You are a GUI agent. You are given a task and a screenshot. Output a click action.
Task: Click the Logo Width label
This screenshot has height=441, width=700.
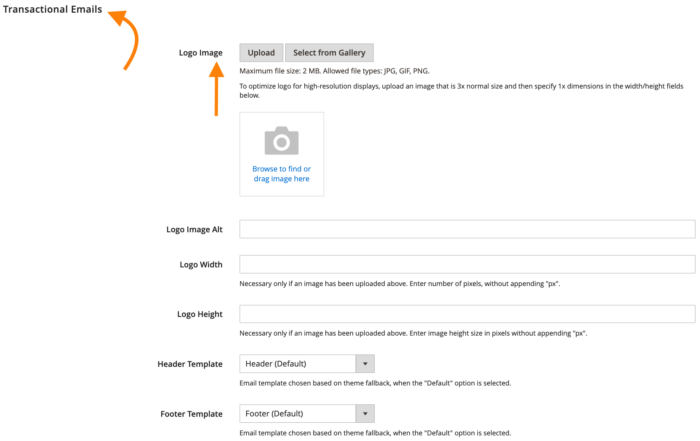[201, 265]
